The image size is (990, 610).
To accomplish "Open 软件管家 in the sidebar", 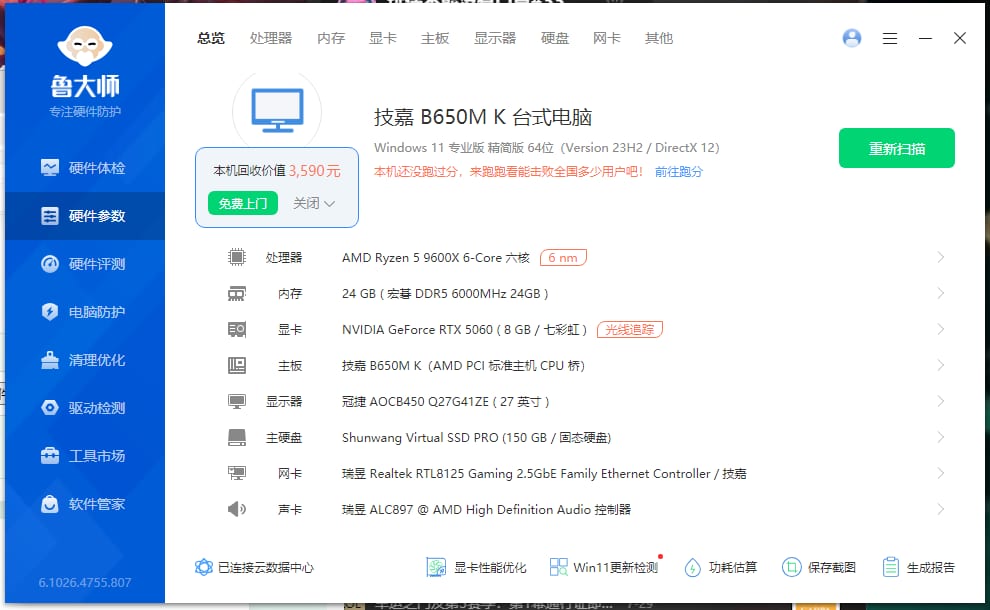I will (84, 504).
